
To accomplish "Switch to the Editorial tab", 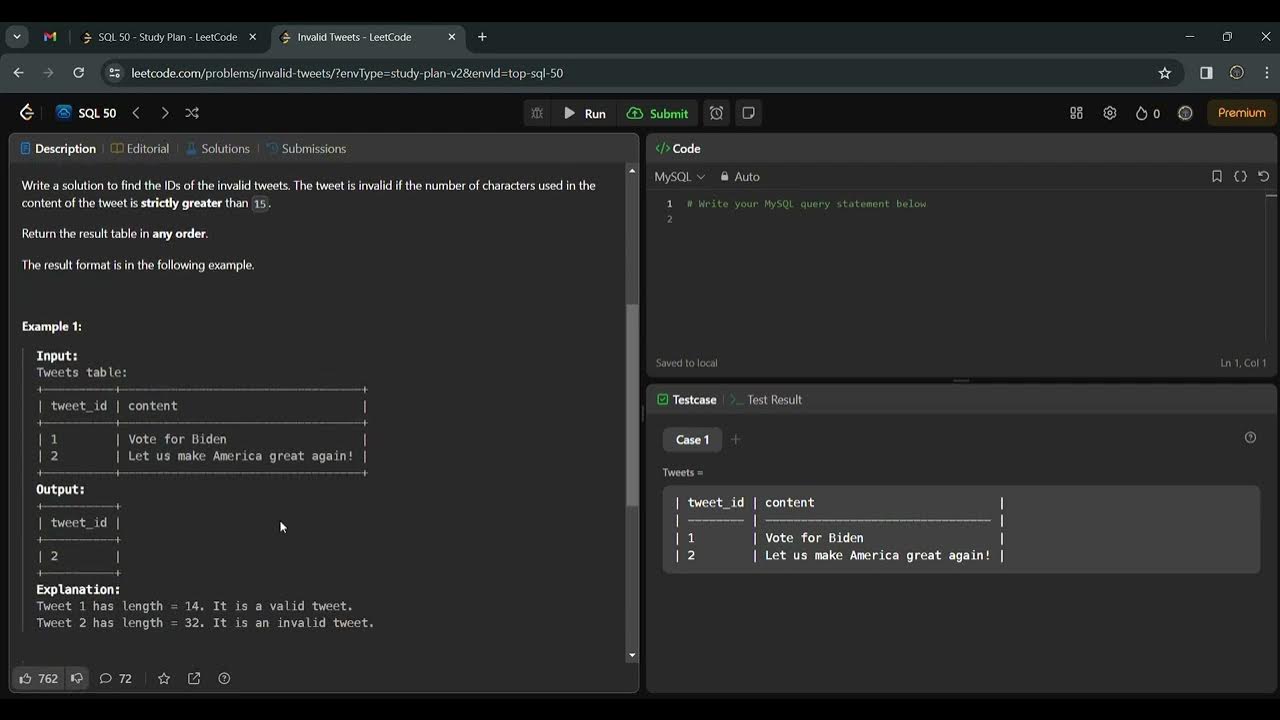I will pos(140,148).
